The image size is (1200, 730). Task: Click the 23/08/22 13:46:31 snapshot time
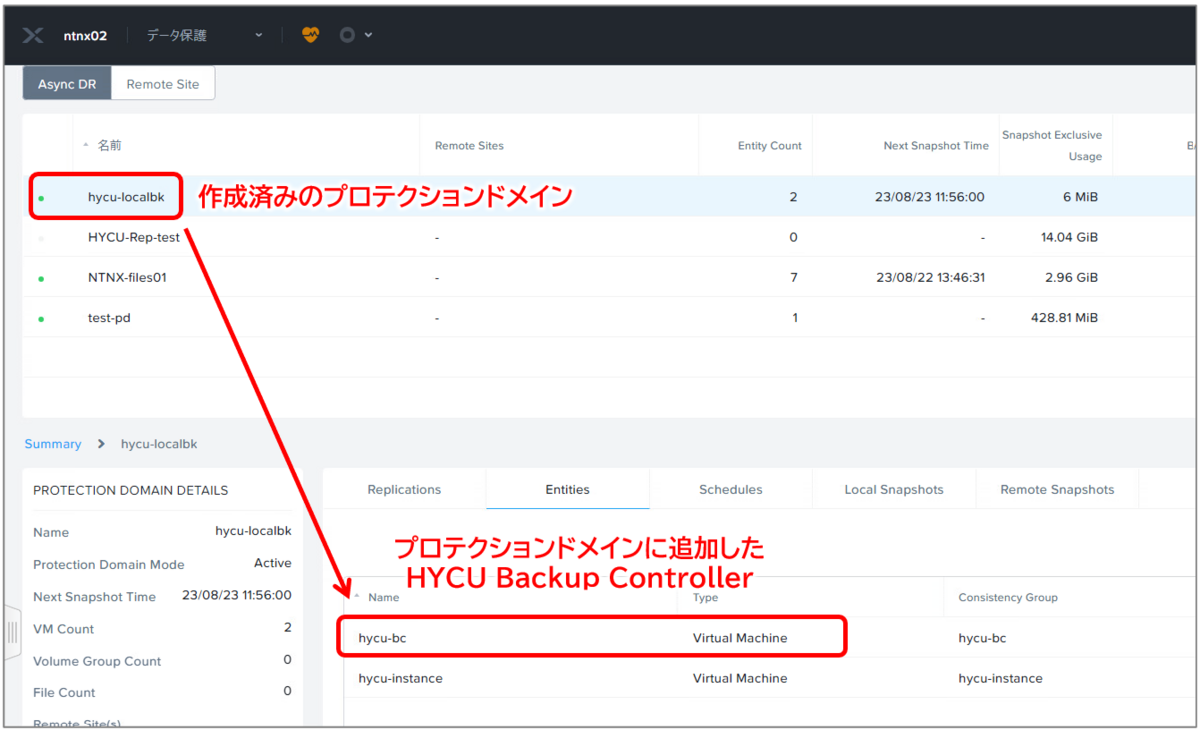930,278
